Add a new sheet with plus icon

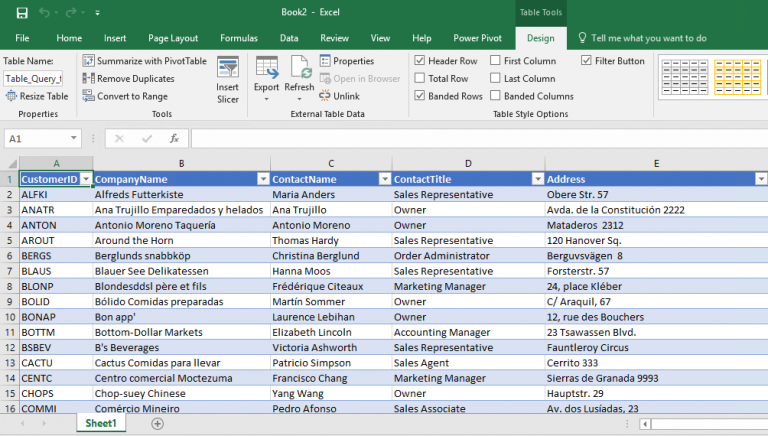coord(157,424)
